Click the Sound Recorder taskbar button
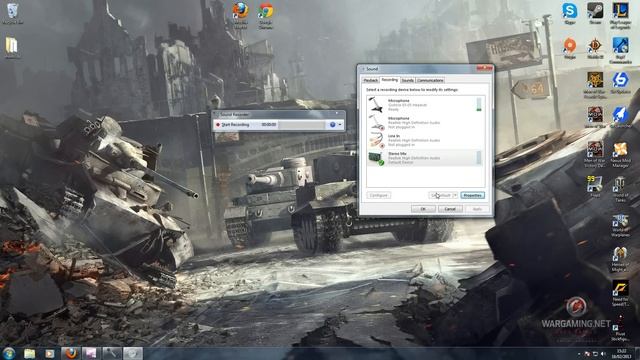Image resolution: width=640 pixels, height=360 pixels. click(112, 353)
